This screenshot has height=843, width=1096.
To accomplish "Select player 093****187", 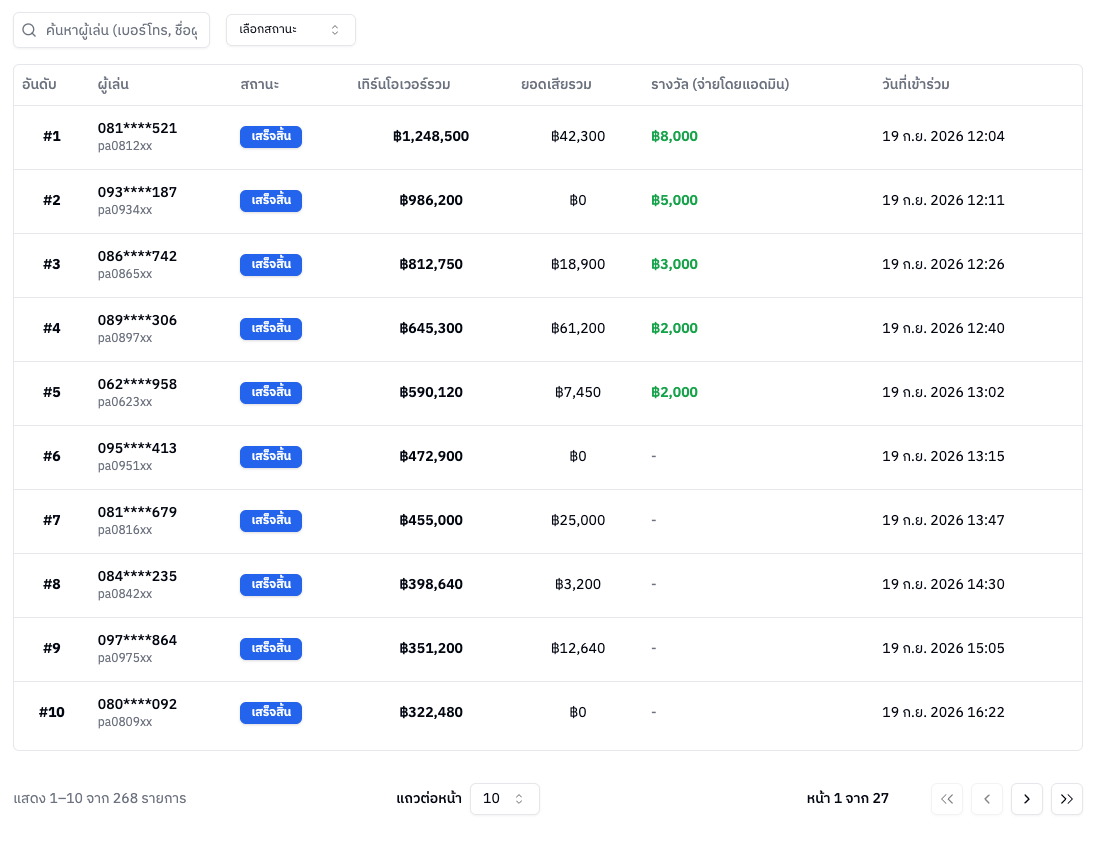I will (x=138, y=192).
